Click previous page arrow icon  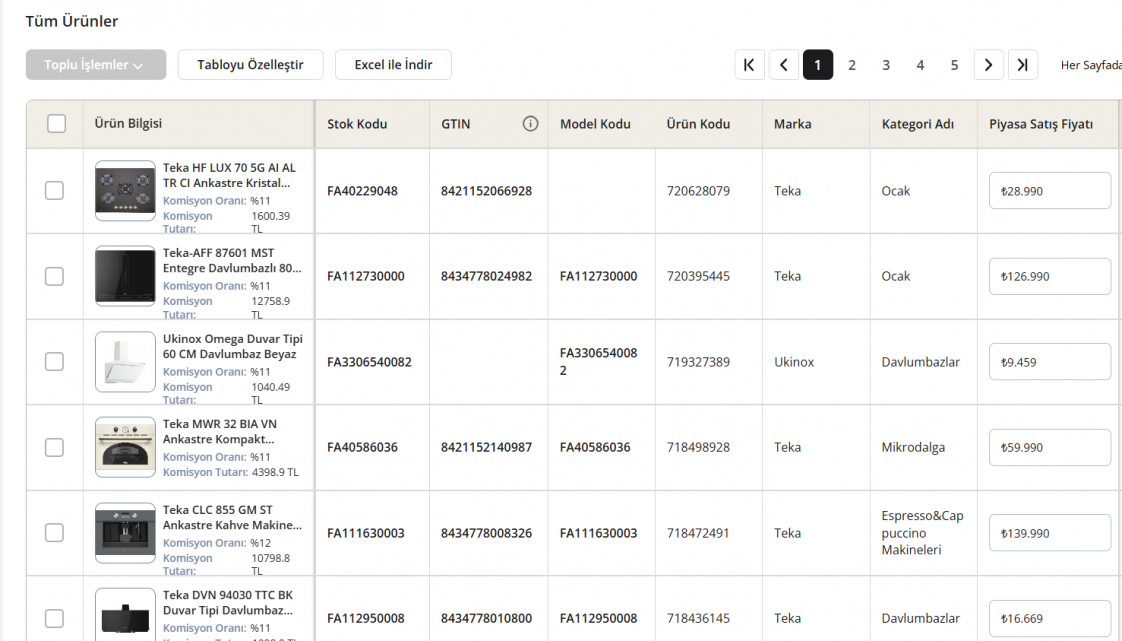[x=783, y=65]
